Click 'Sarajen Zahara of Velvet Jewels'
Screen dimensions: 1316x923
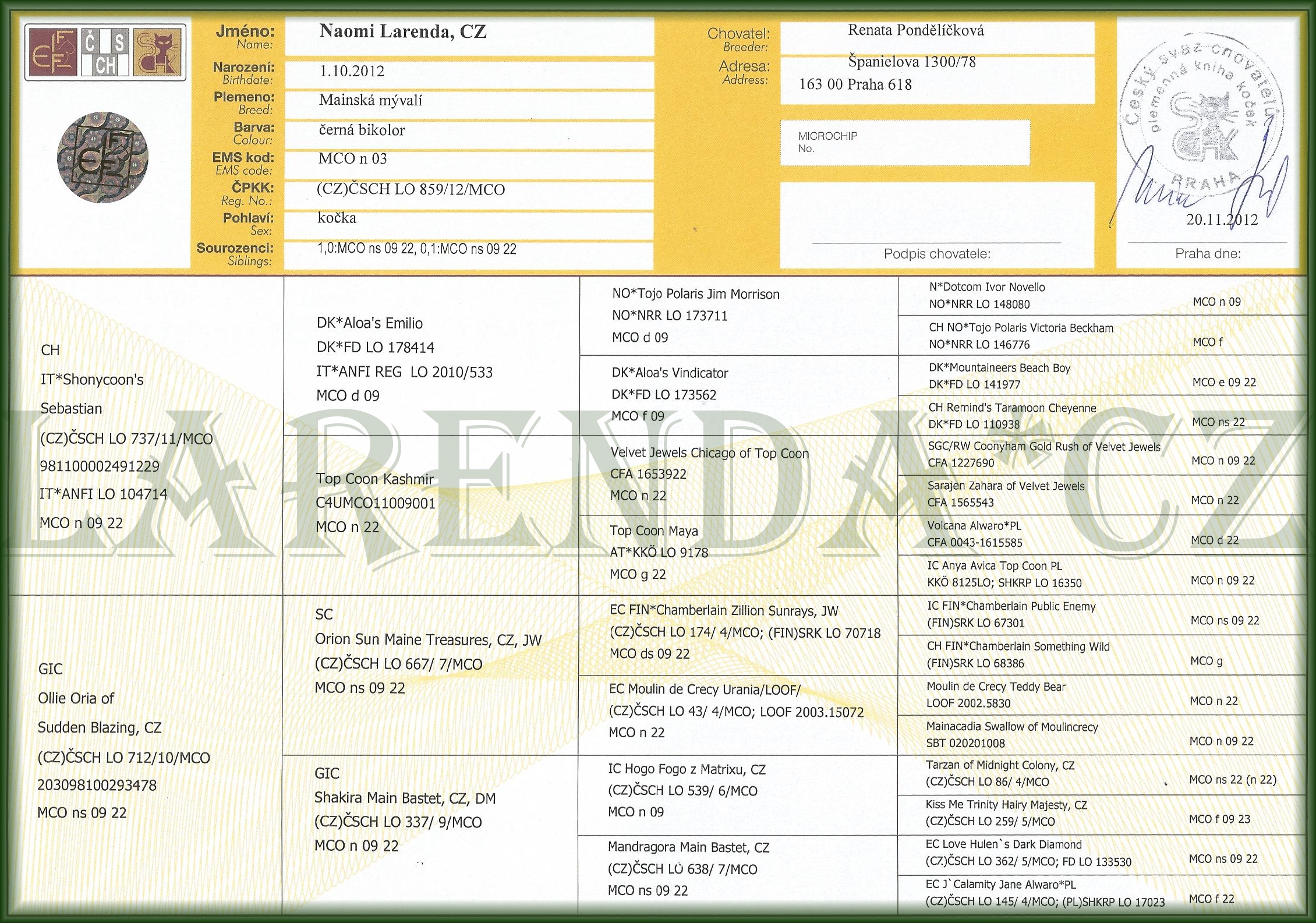[1006, 486]
